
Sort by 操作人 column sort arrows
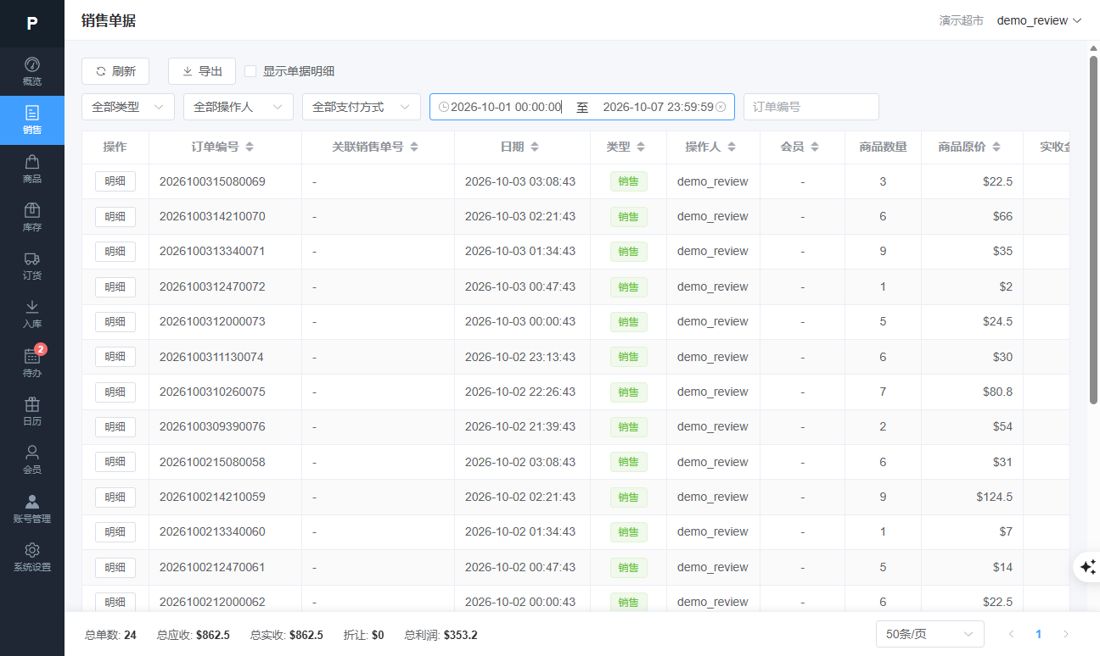732,147
